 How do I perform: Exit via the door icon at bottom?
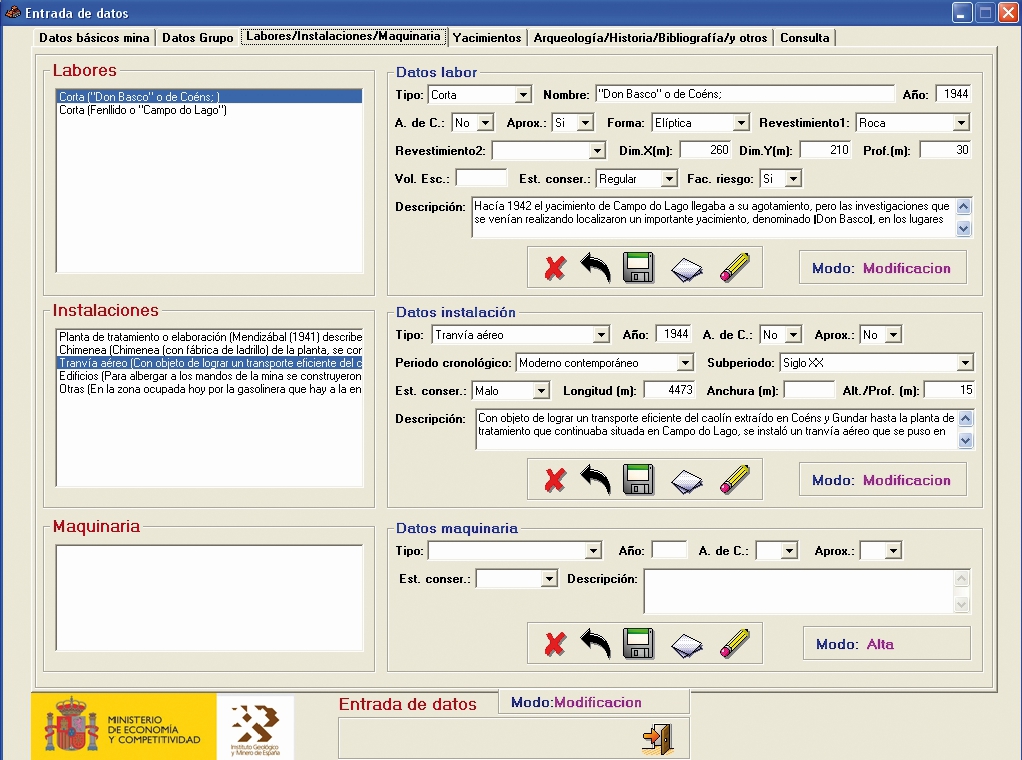tap(657, 738)
